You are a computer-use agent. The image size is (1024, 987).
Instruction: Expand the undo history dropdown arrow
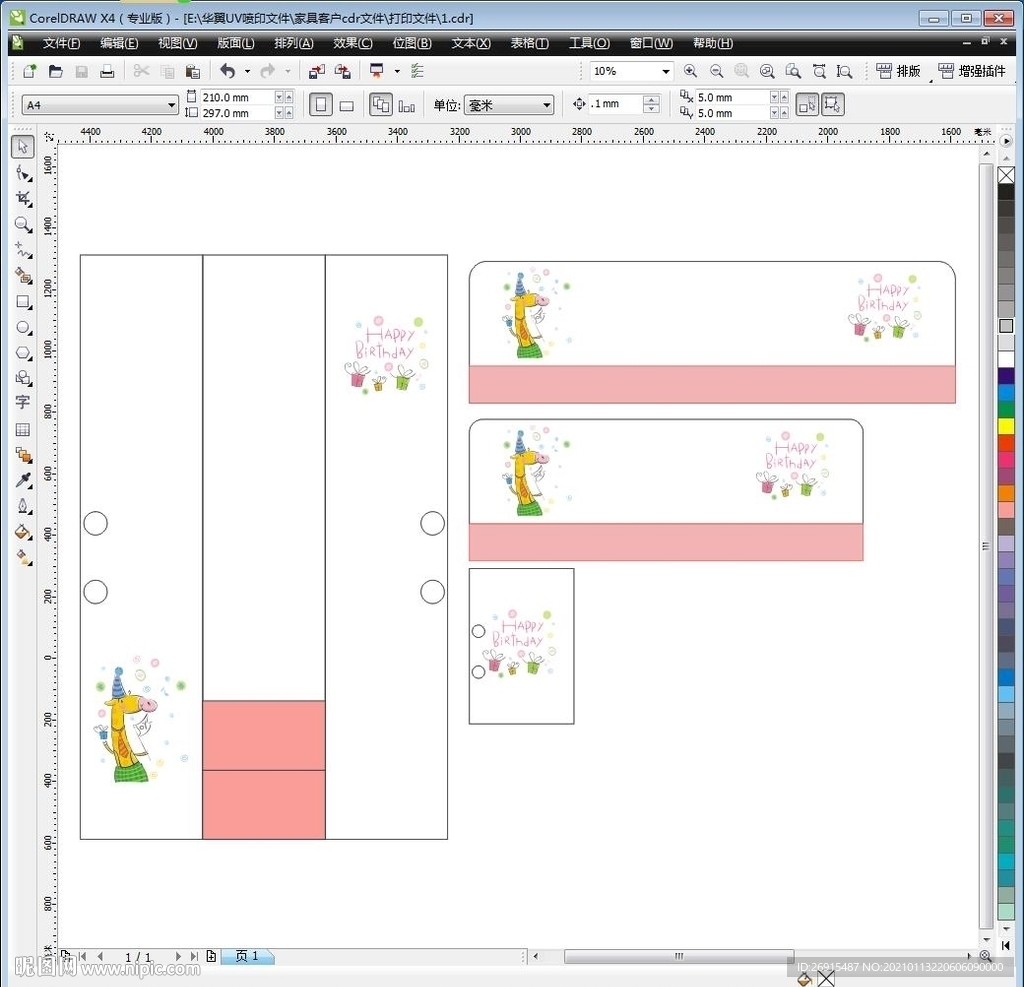point(248,71)
